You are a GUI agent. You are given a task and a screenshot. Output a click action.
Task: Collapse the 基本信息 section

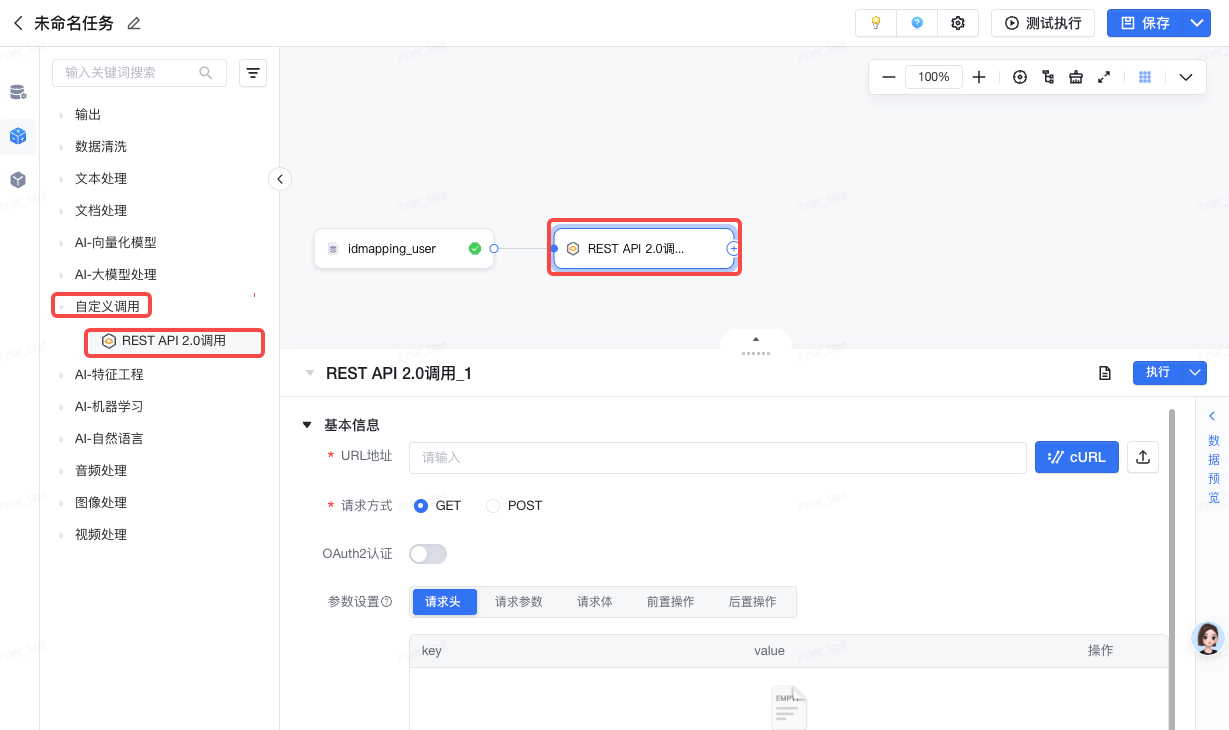[x=307, y=425]
